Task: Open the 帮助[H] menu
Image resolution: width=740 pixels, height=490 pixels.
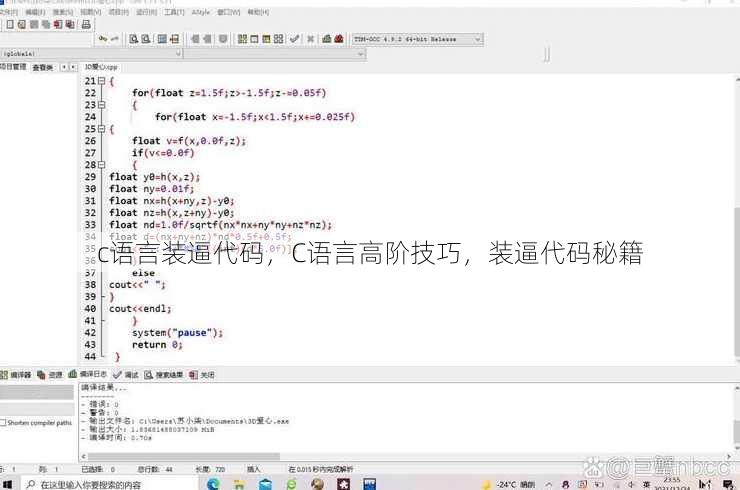Action: 258,12
